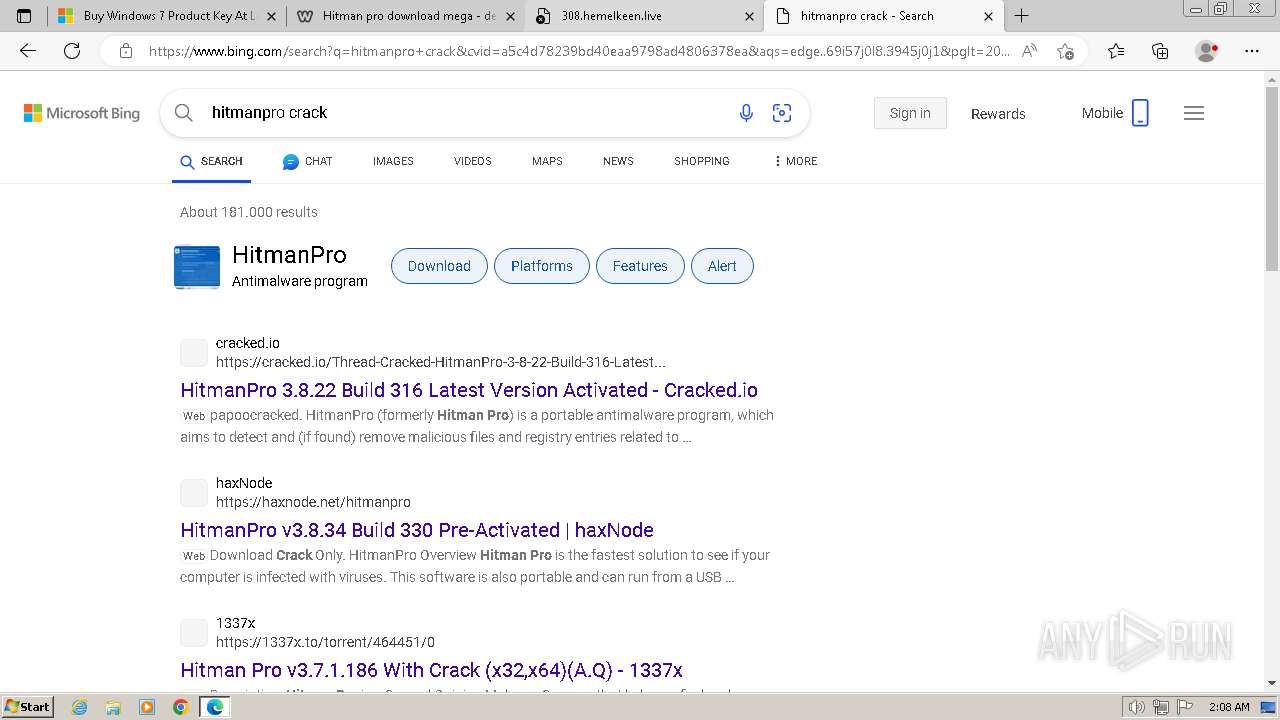The image size is (1280, 720).
Task: Open Rewards link
Action: click(x=998, y=114)
